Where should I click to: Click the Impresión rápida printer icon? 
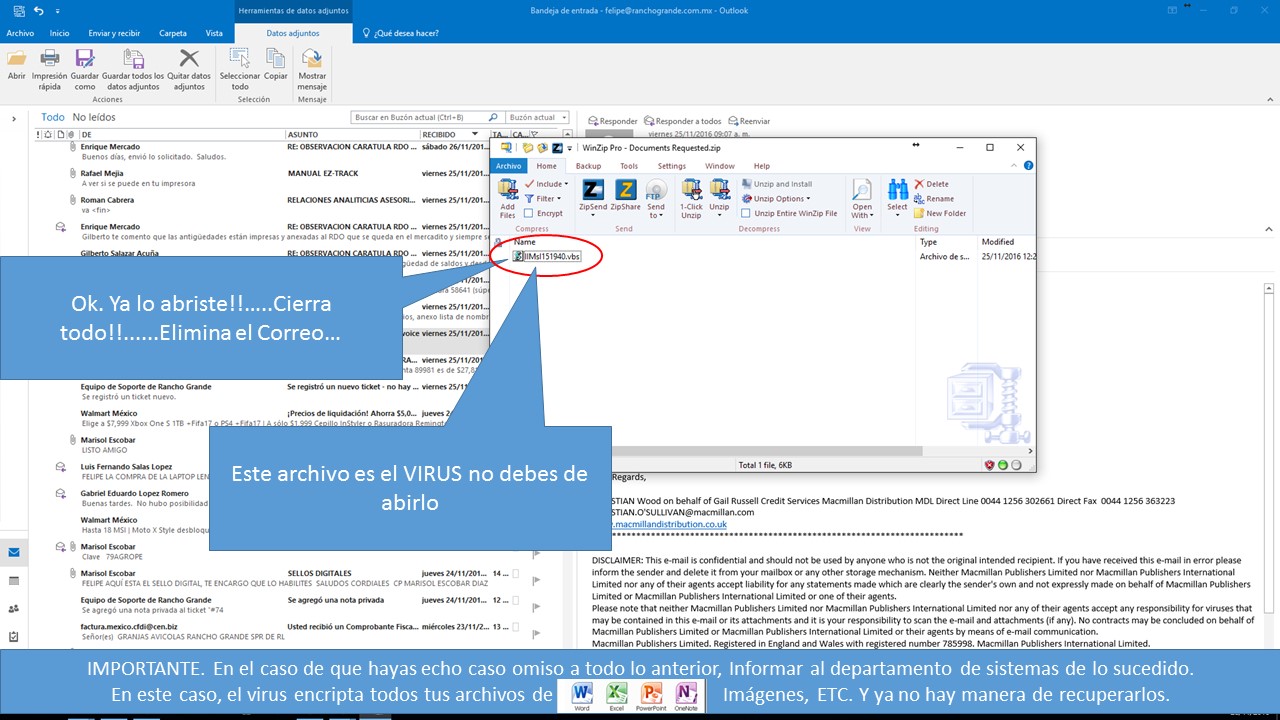tap(49, 58)
